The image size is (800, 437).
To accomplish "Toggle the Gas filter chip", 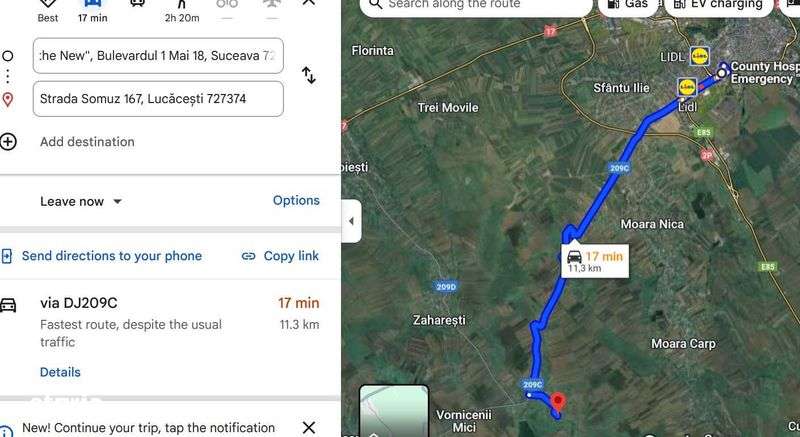I will point(627,5).
